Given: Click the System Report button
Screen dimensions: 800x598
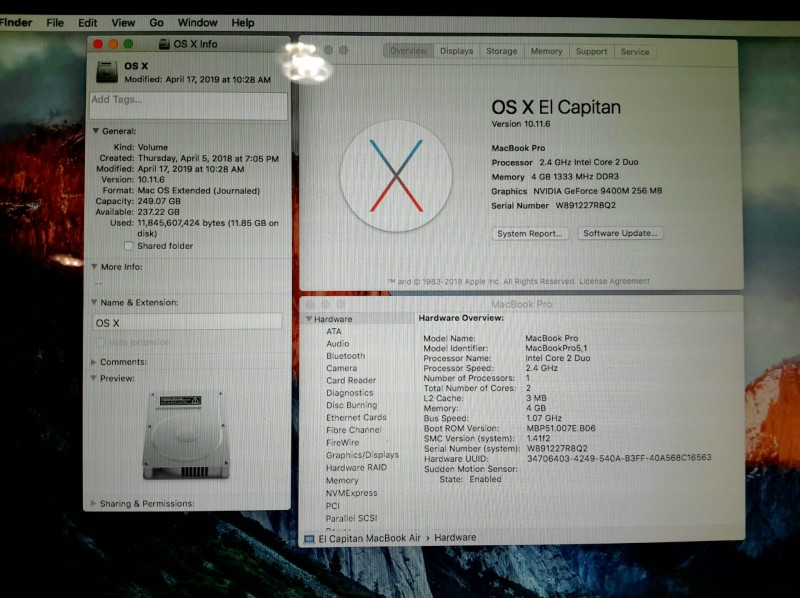Looking at the screenshot, I should [x=530, y=234].
